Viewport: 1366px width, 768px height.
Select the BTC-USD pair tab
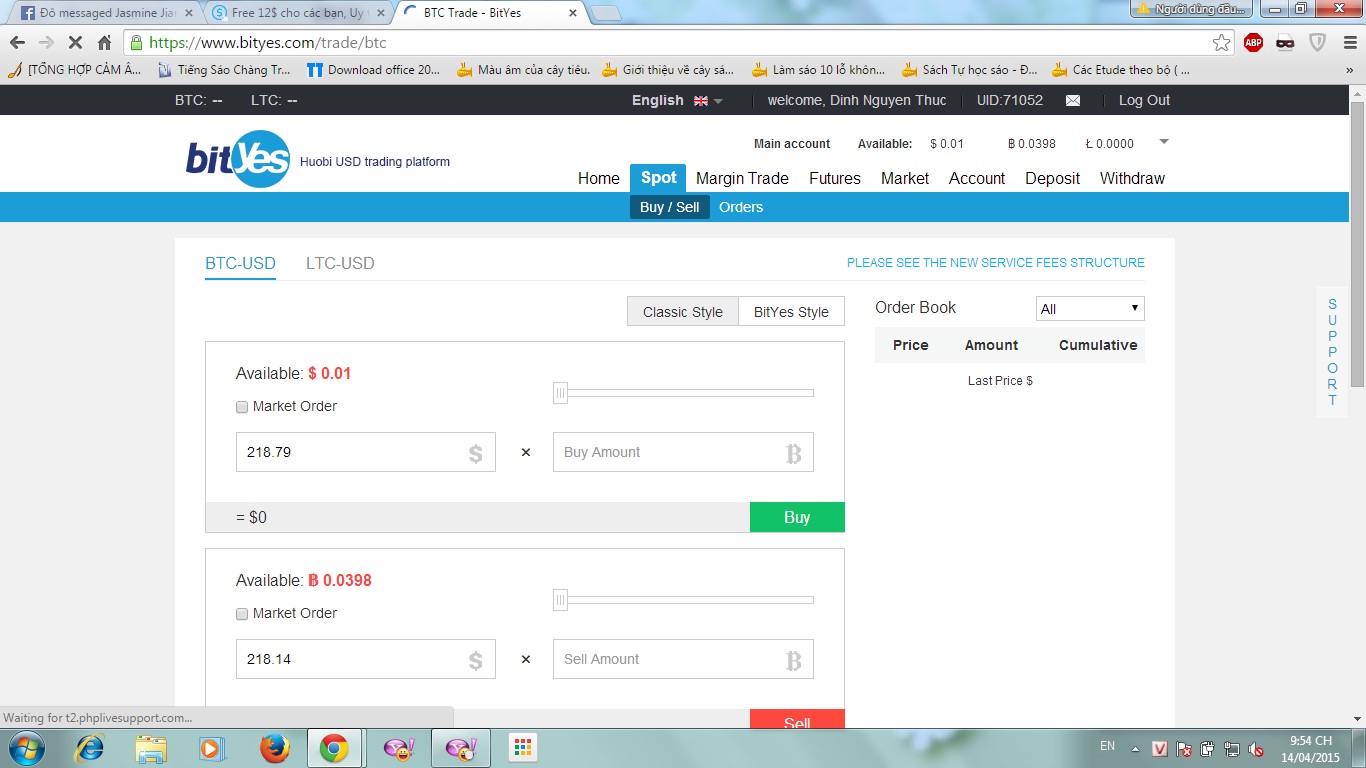point(240,264)
